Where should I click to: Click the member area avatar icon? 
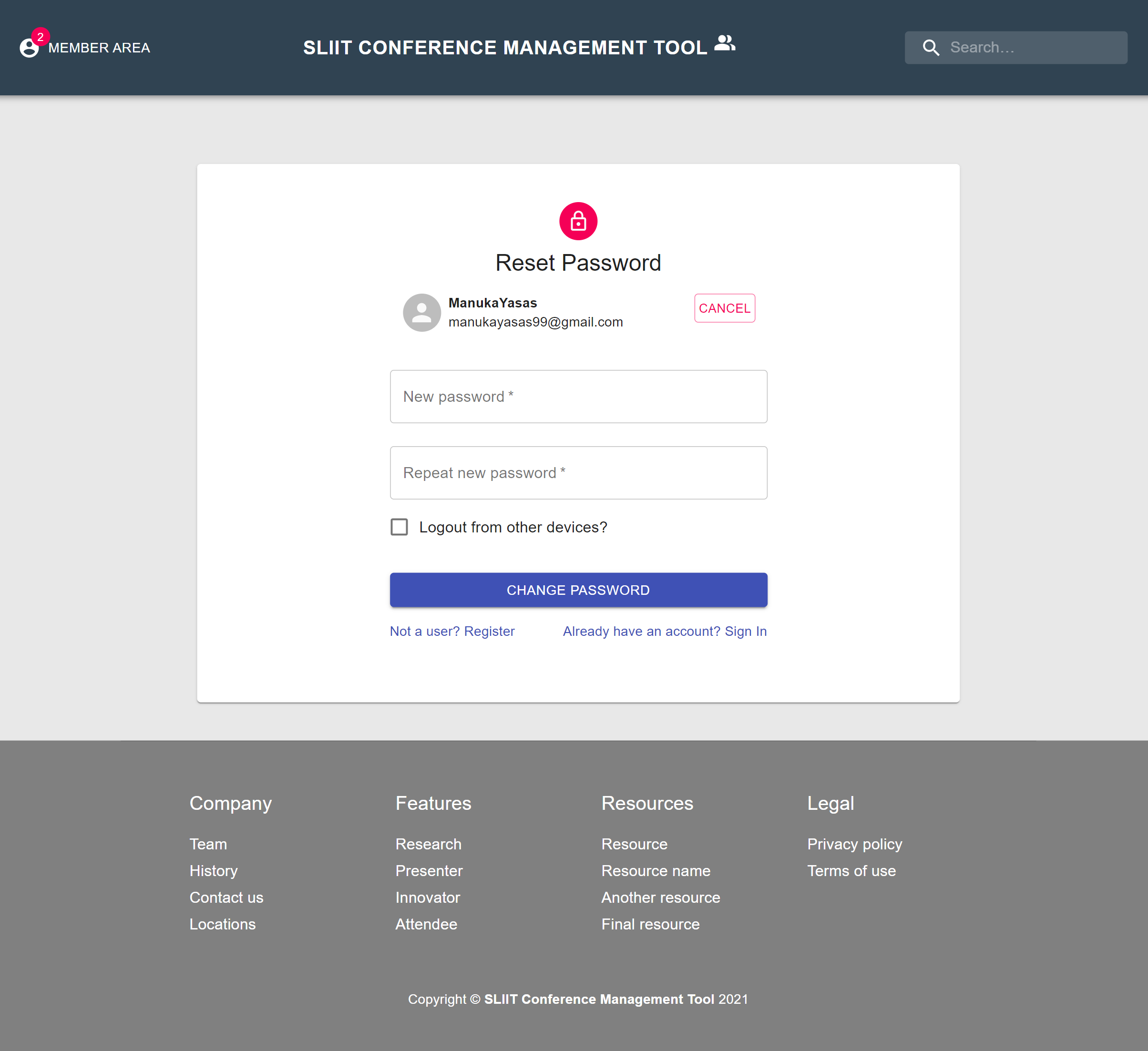coord(30,48)
